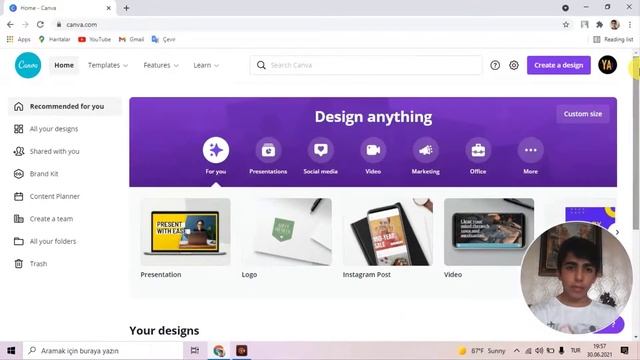Choose the Social media category icon
The image size is (640, 360).
pyautogui.click(x=320, y=150)
